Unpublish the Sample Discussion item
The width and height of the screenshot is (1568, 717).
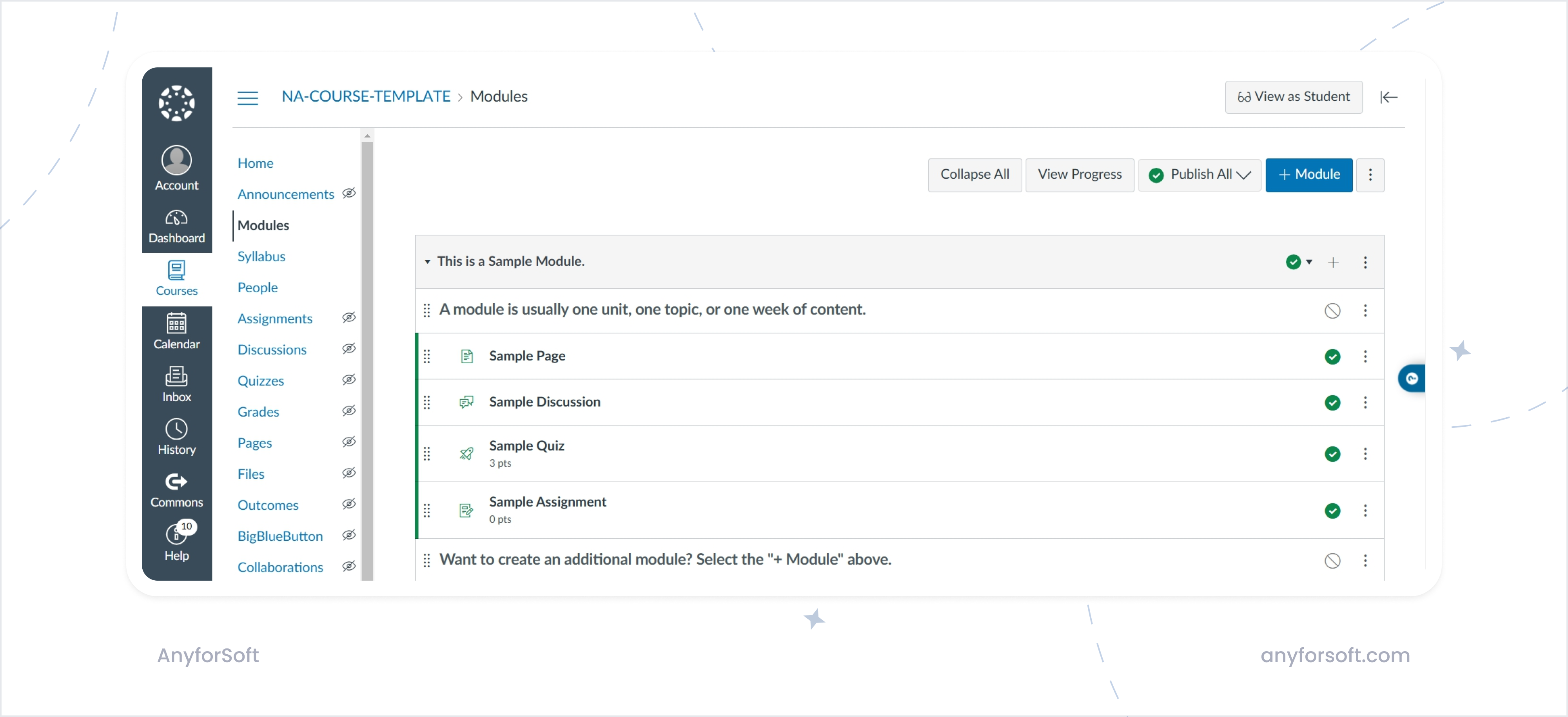(1332, 403)
